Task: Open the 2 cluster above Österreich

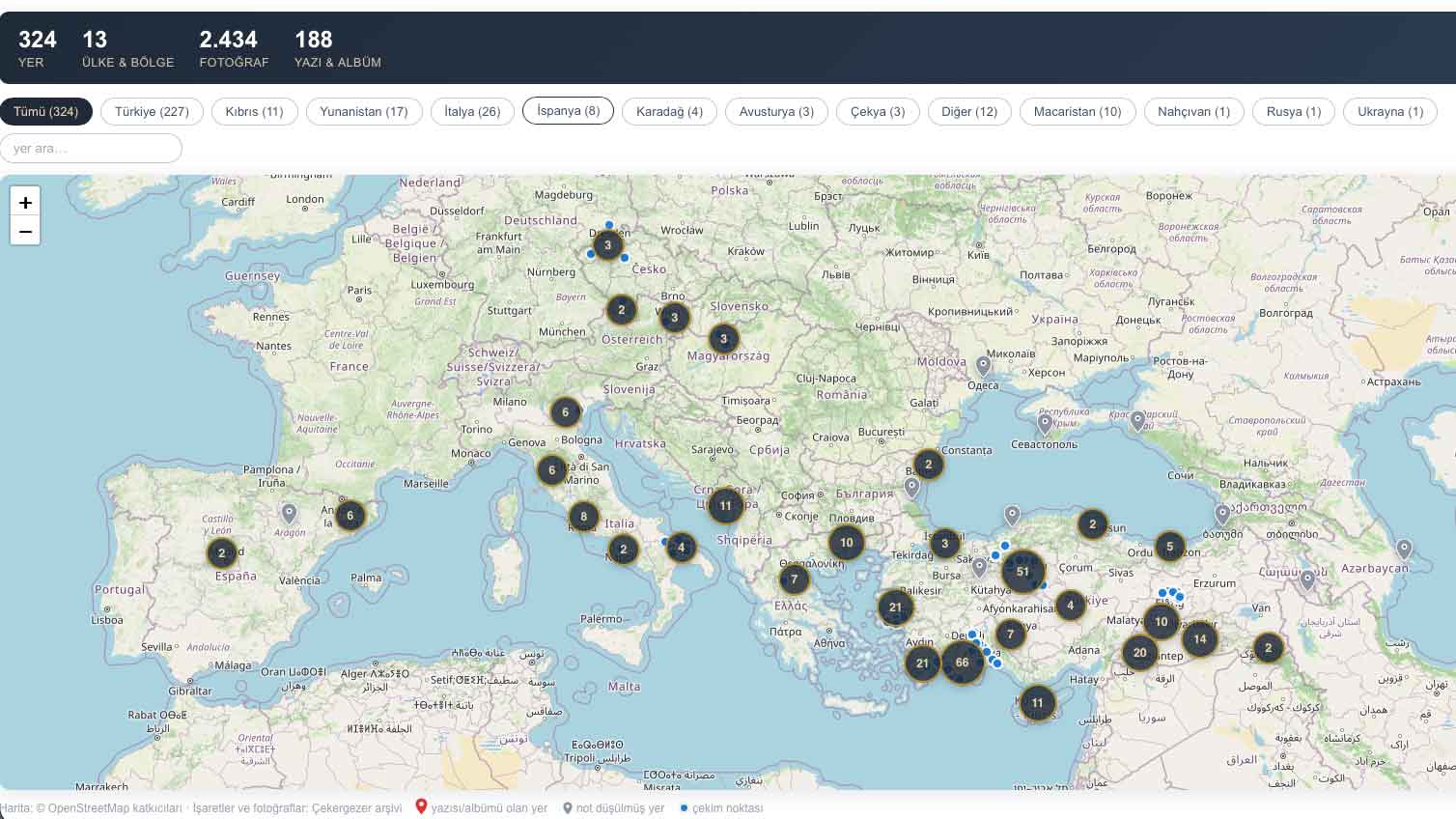Action: click(x=621, y=310)
